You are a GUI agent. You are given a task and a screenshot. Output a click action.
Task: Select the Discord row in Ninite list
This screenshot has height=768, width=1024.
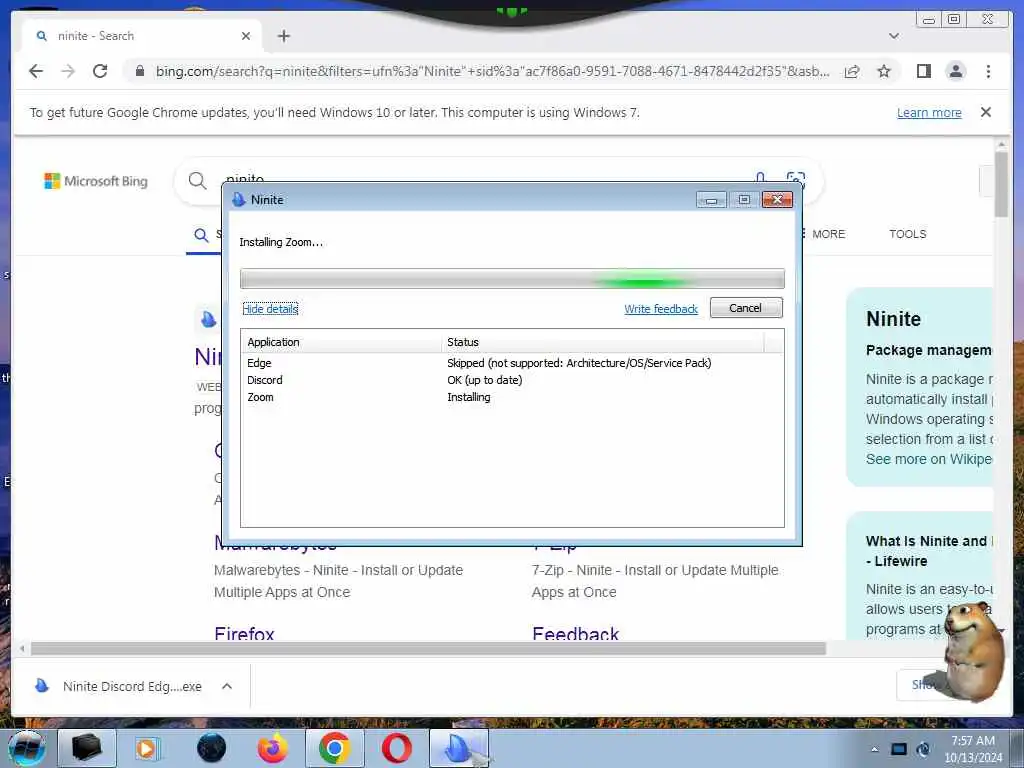click(512, 380)
